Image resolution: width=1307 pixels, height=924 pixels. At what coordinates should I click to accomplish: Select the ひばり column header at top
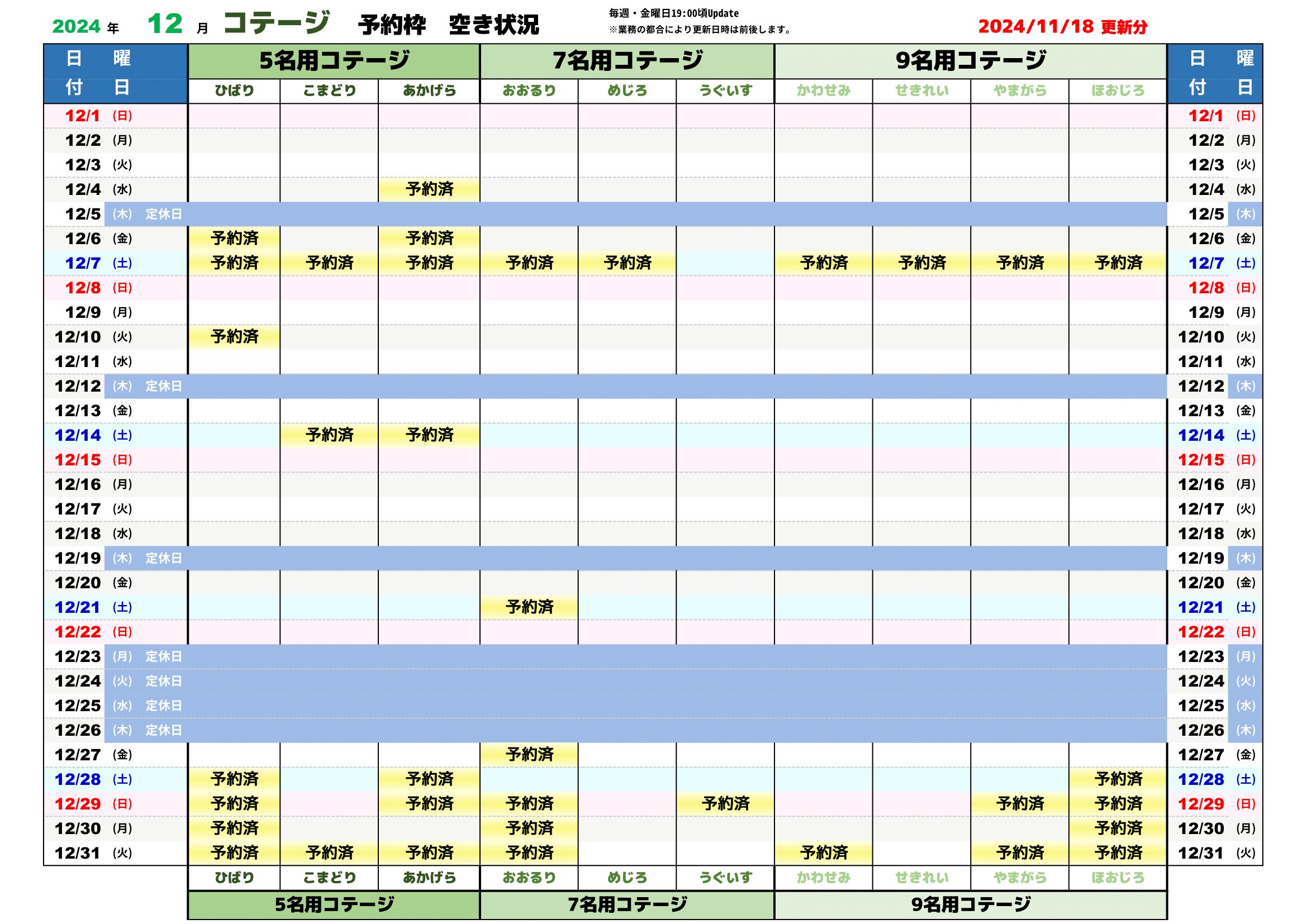pyautogui.click(x=234, y=91)
